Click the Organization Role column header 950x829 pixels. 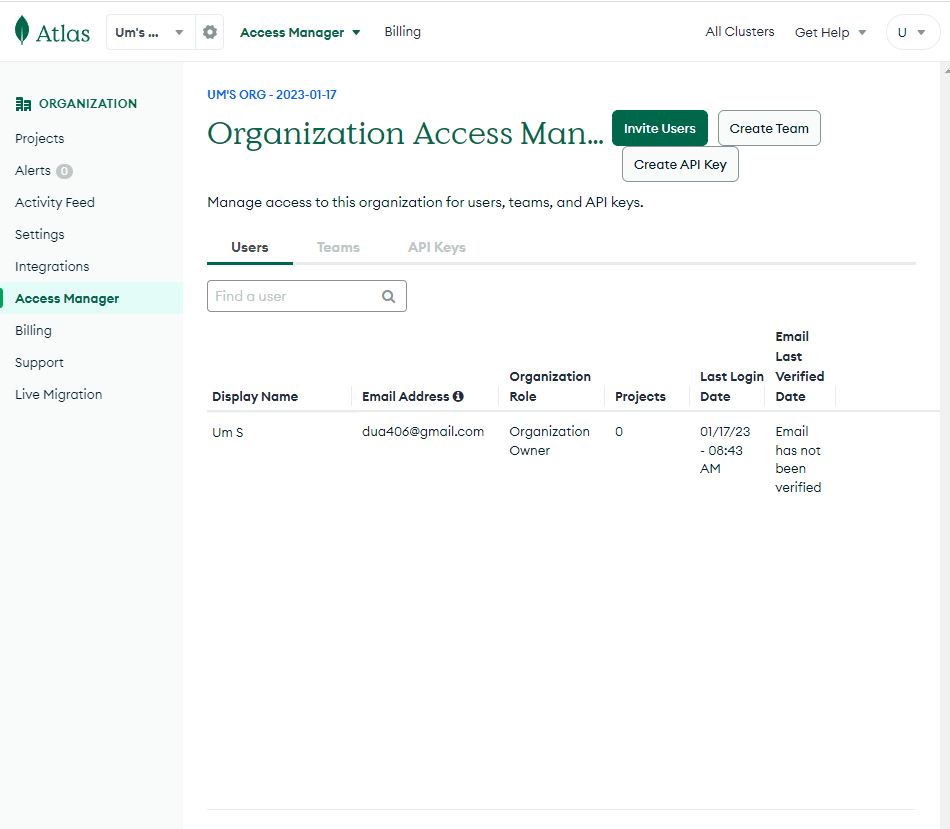[550, 386]
